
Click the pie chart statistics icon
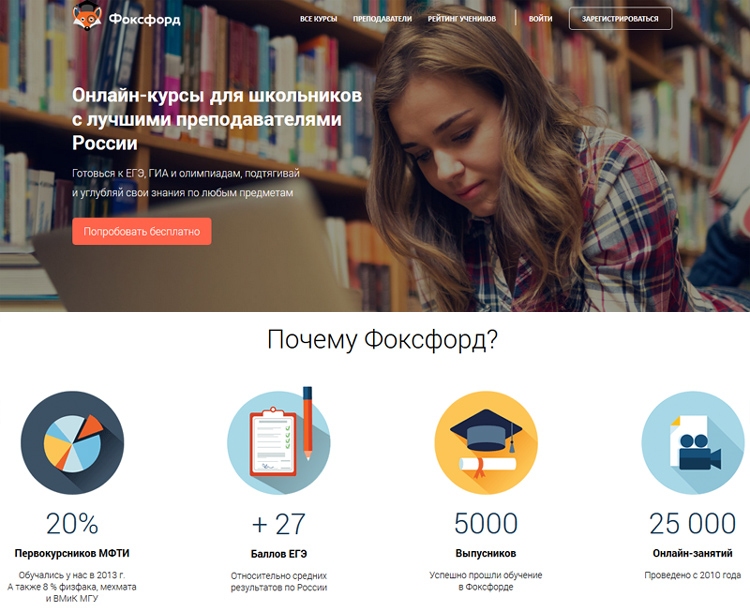[72, 443]
